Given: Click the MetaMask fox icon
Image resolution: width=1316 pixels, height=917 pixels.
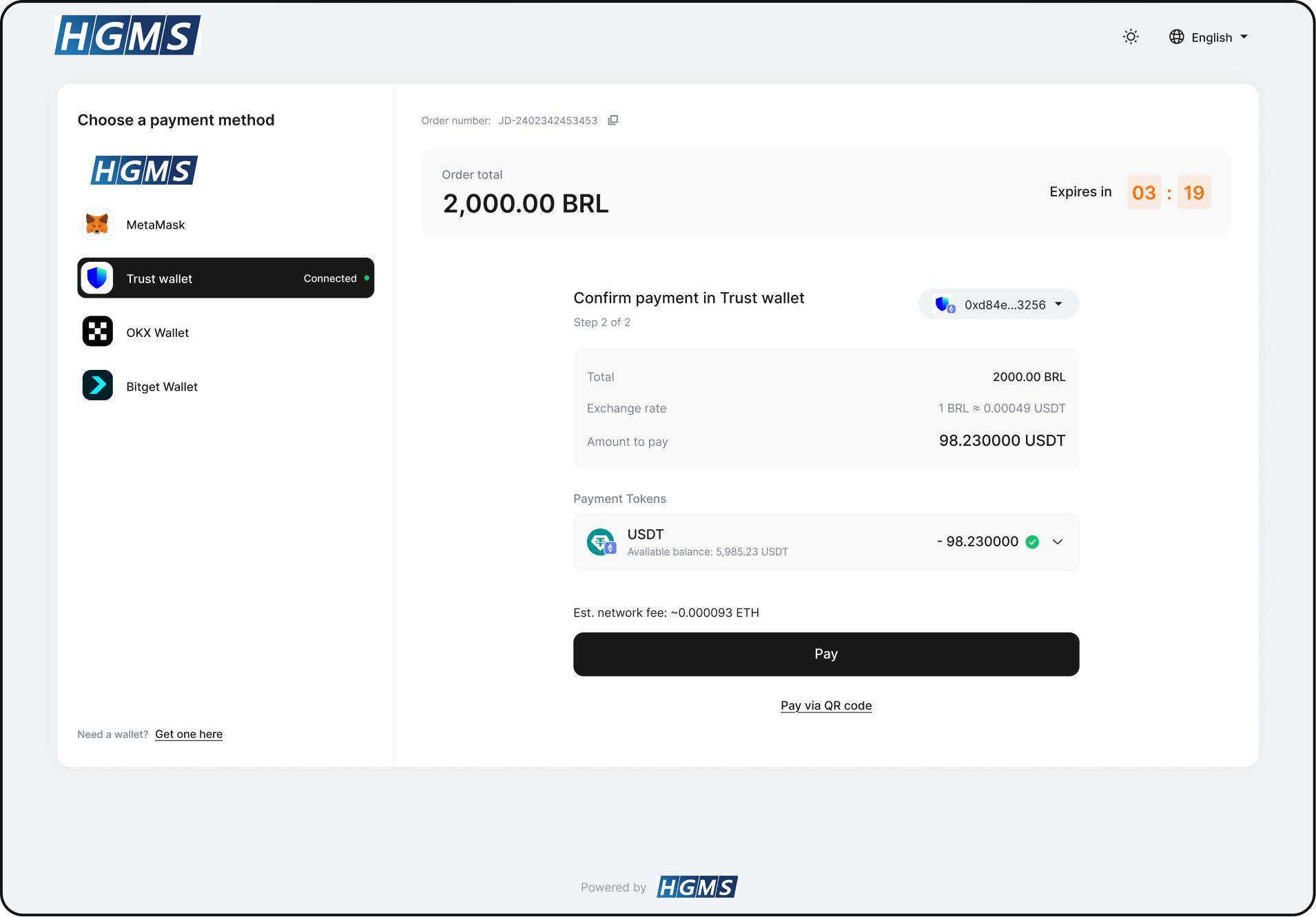Looking at the screenshot, I should pyautogui.click(x=97, y=225).
